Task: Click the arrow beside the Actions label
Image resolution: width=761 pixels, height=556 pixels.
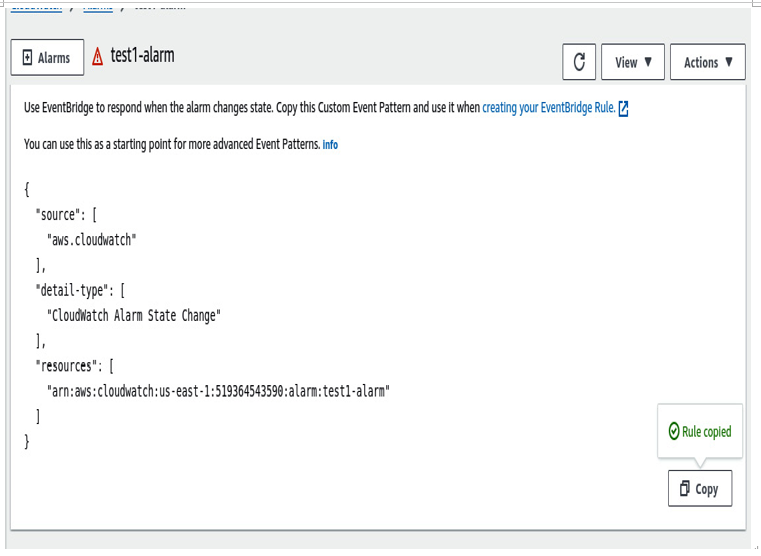Action: 728,62
